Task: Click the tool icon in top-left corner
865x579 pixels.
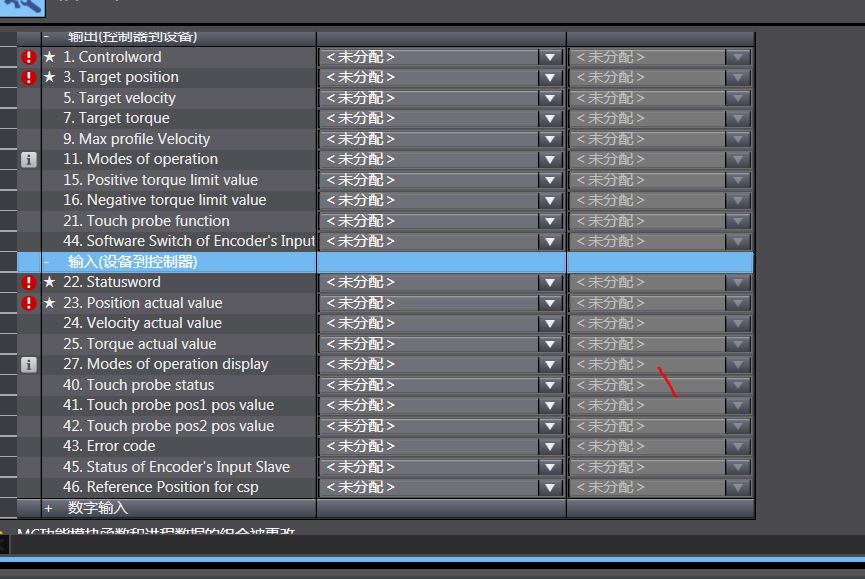Action: coord(22,5)
